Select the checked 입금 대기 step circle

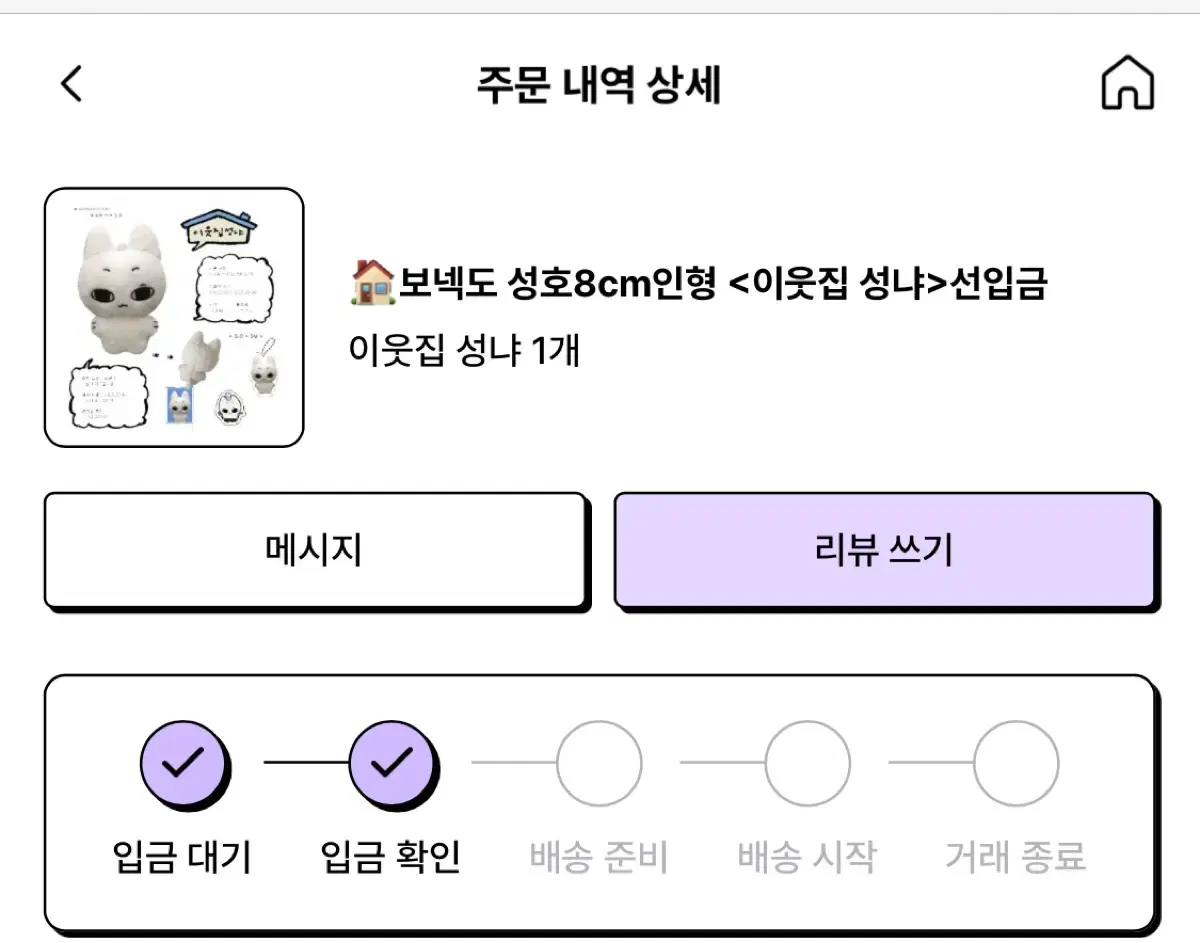tap(183, 764)
